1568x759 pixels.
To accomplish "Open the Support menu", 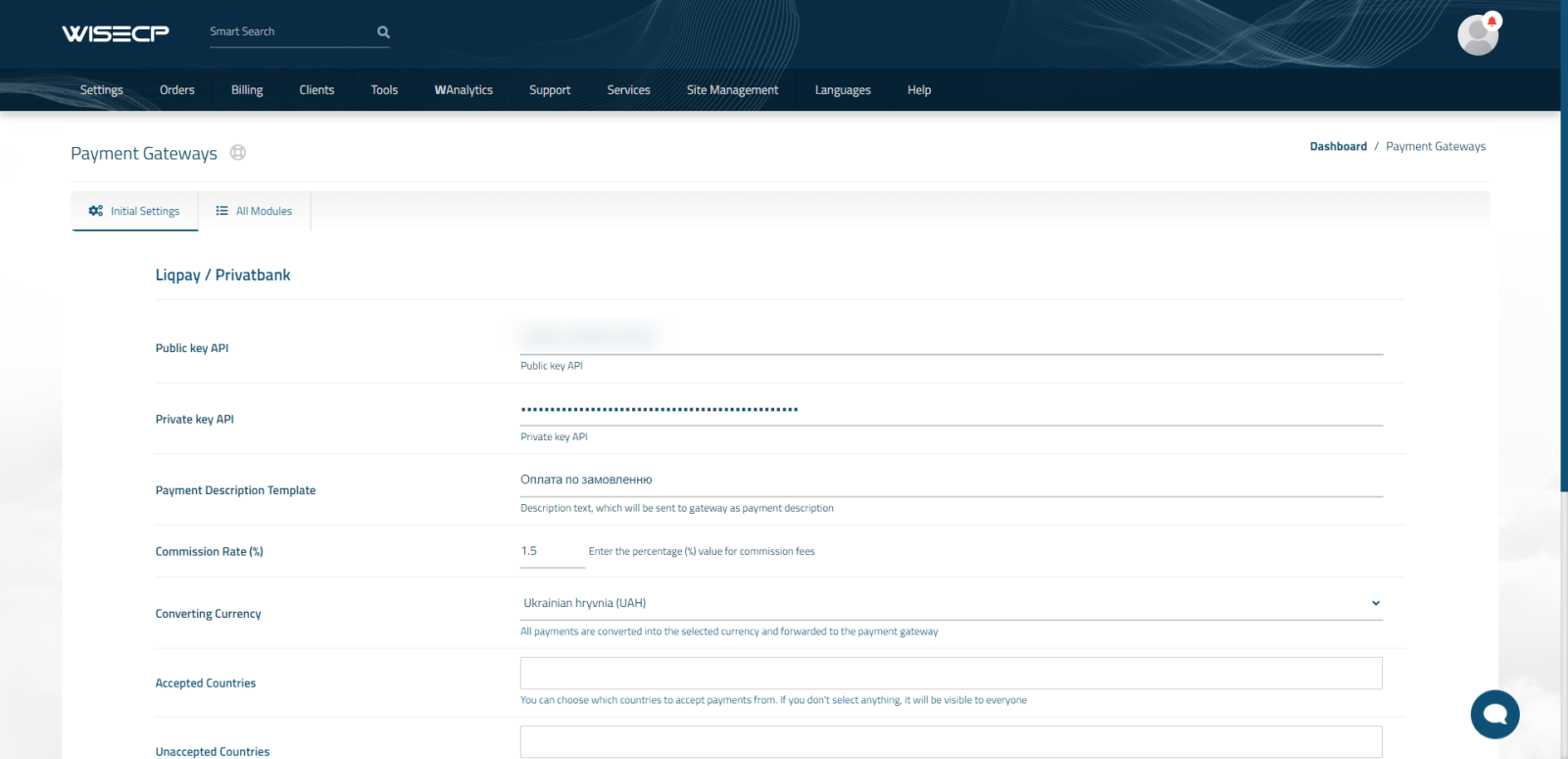I will (x=550, y=90).
